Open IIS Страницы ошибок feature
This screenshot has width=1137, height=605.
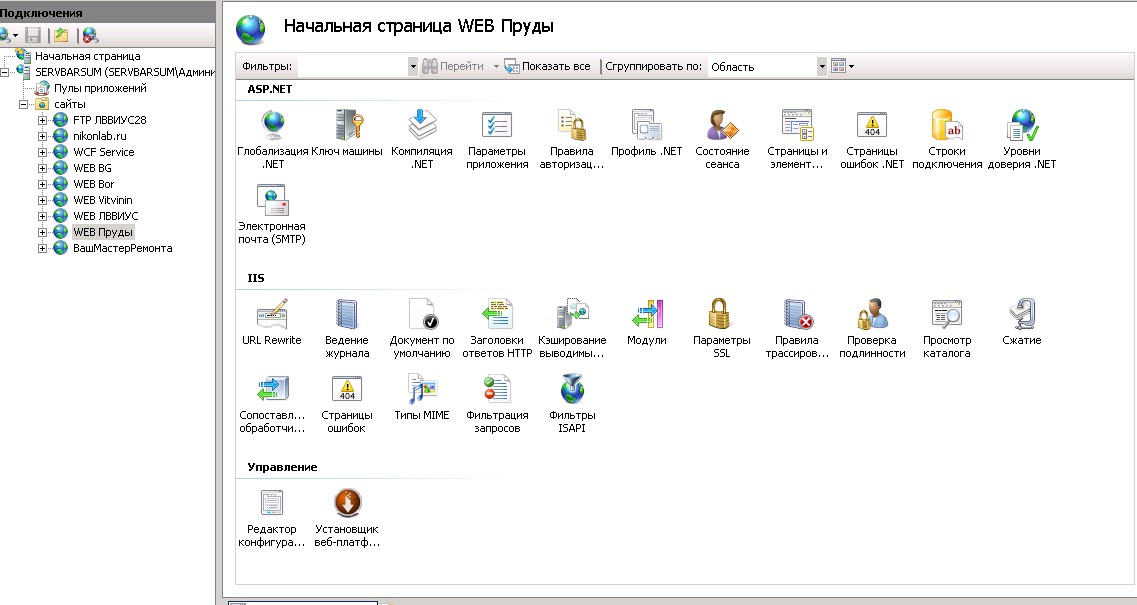click(347, 403)
